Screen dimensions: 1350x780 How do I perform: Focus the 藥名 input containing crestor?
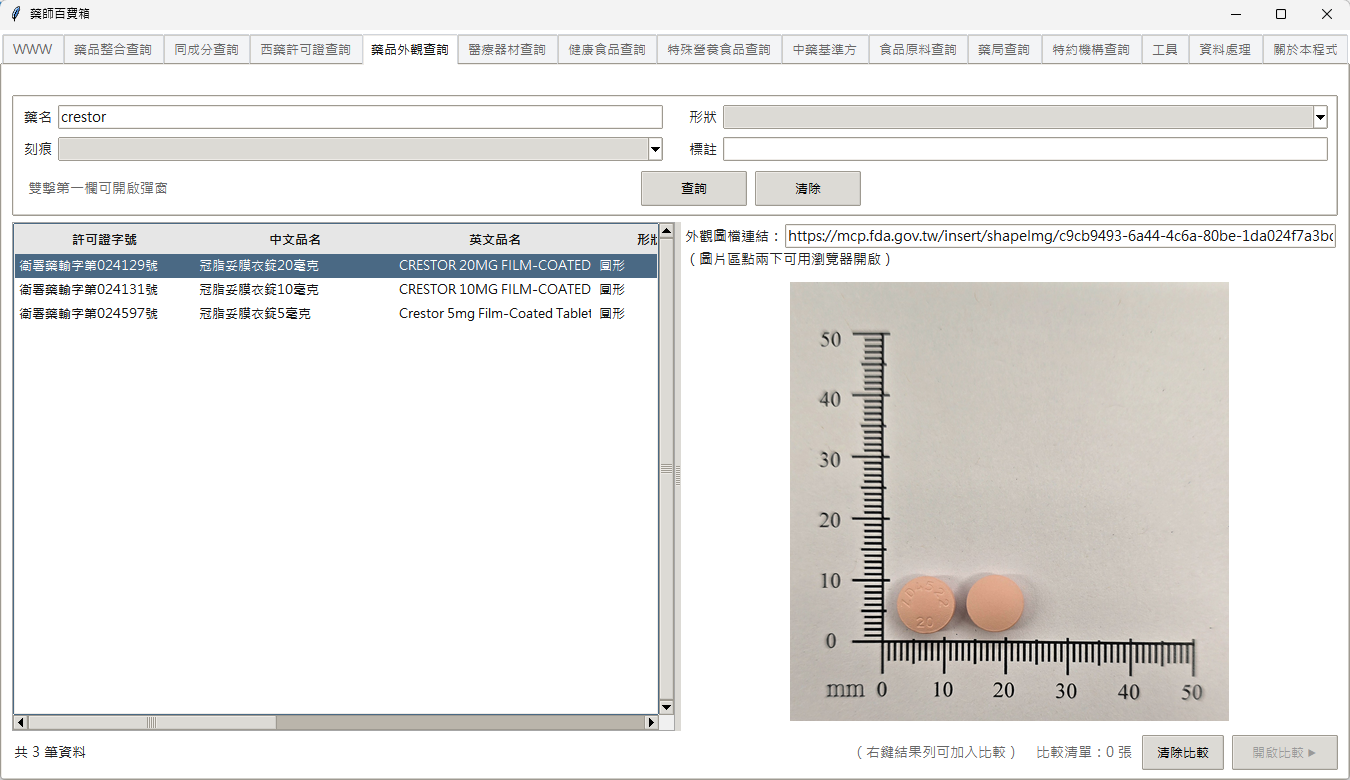click(x=360, y=117)
